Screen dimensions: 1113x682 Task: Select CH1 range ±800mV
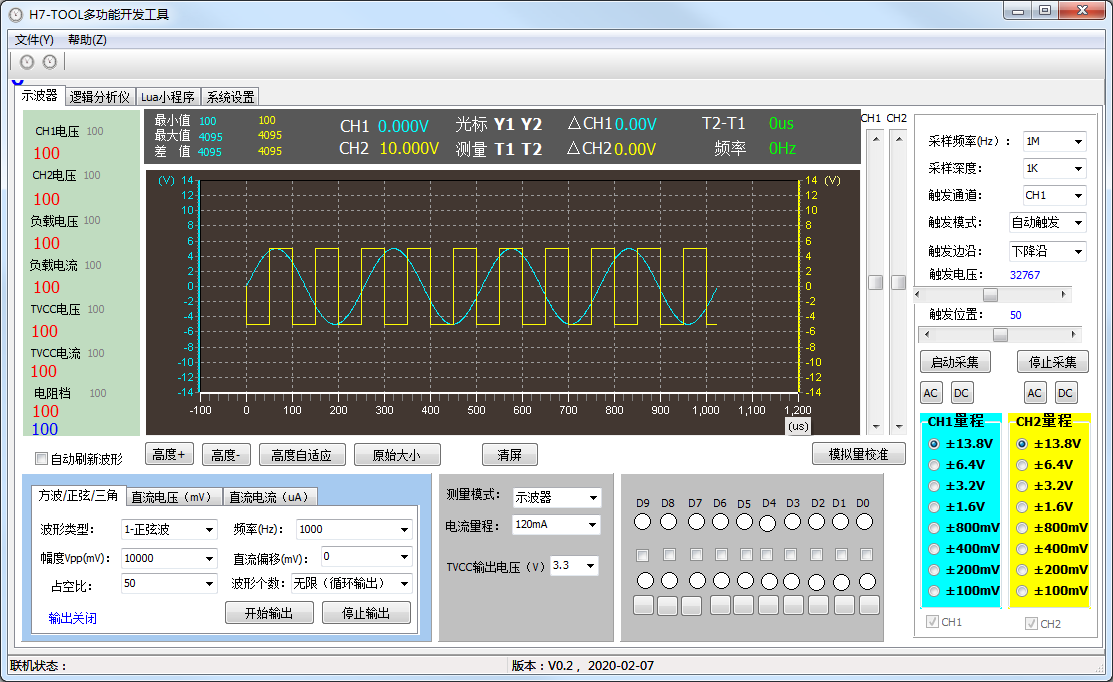coord(934,527)
